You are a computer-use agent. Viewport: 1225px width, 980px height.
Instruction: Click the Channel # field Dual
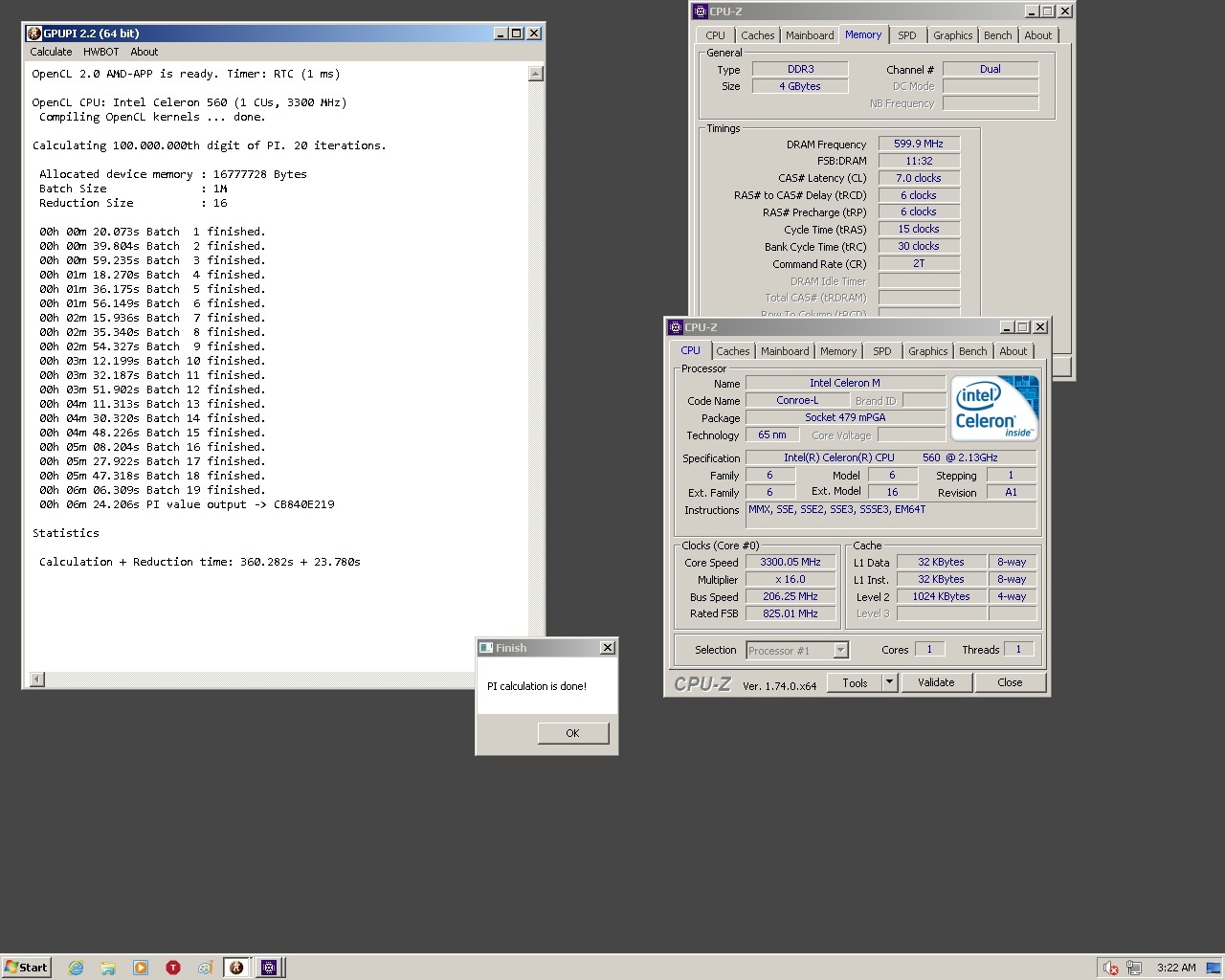click(991, 69)
